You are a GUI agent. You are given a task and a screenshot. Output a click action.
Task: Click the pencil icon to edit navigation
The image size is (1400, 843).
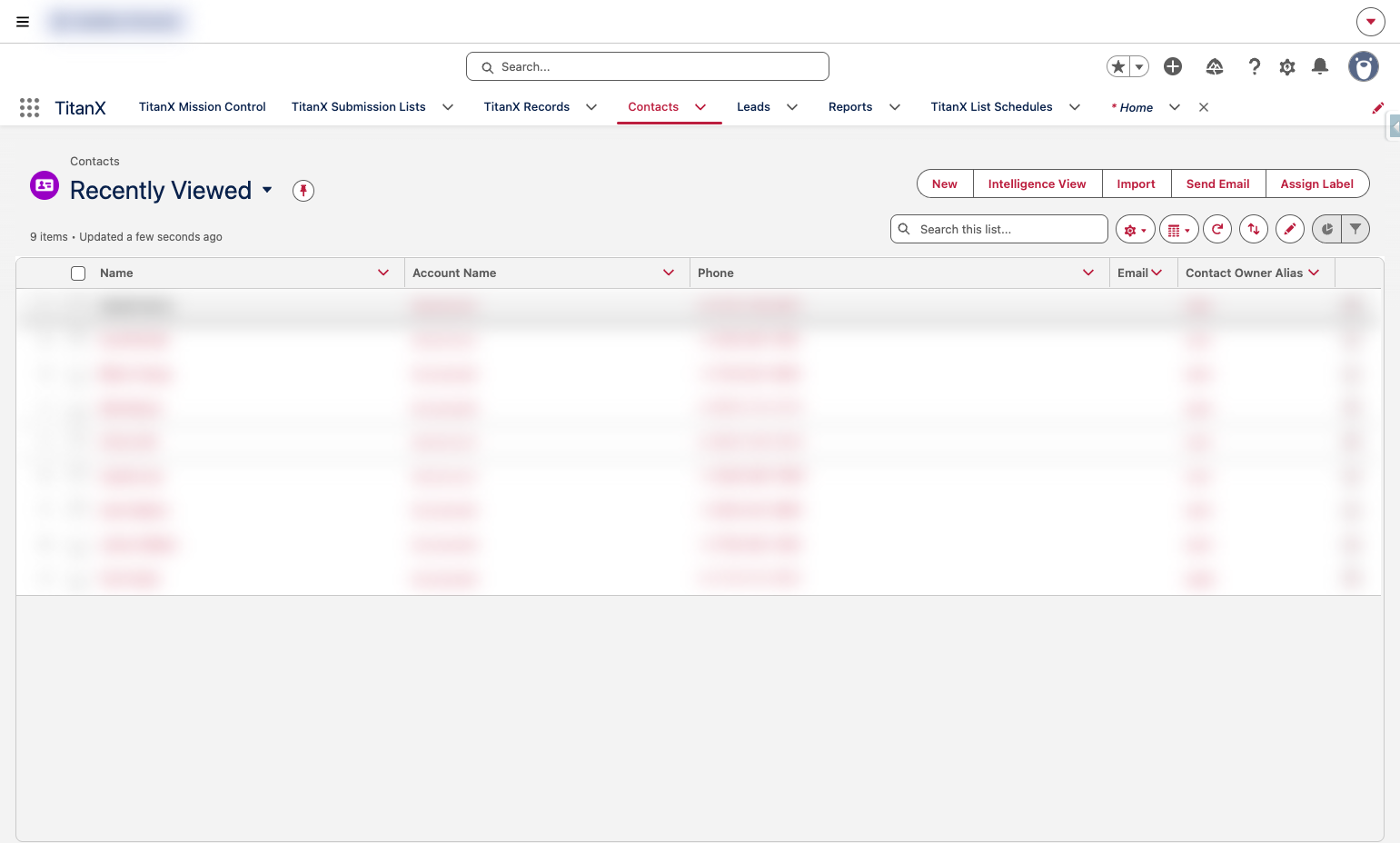(x=1377, y=108)
